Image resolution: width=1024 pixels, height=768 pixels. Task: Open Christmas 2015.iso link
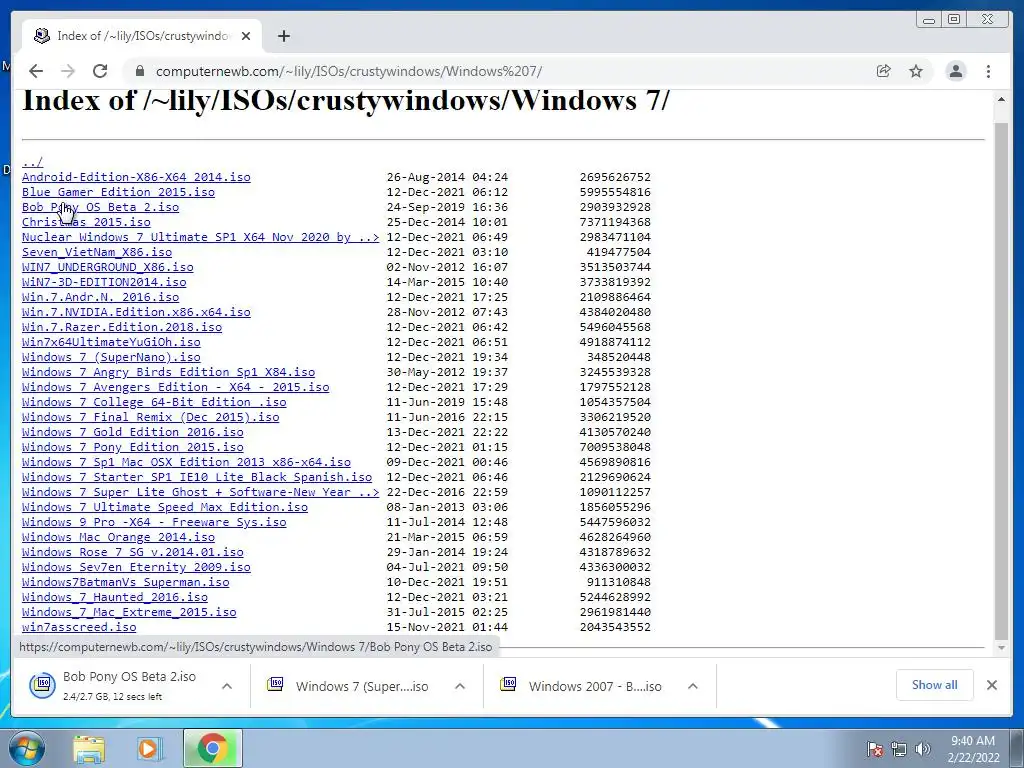[x=86, y=222]
